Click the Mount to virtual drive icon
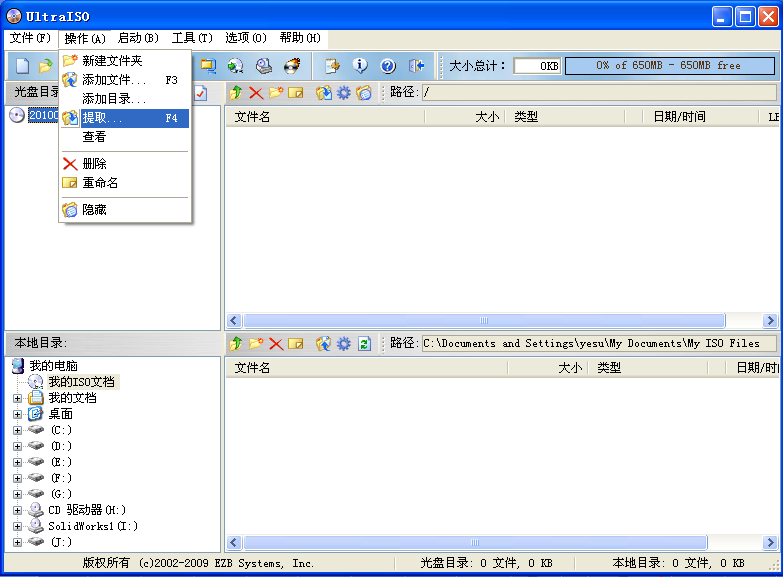Image resolution: width=783 pixels, height=577 pixels. pyautogui.click(x=264, y=65)
